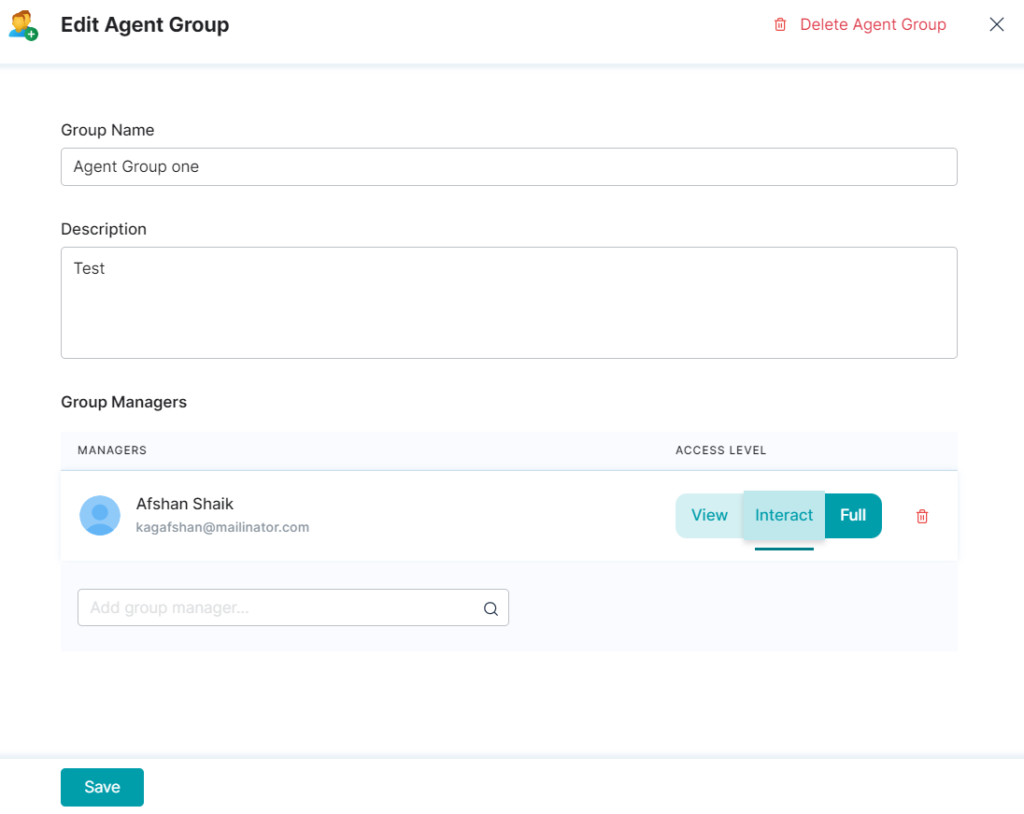
Task: Click the manager name Afshan Shaik
Action: click(185, 503)
